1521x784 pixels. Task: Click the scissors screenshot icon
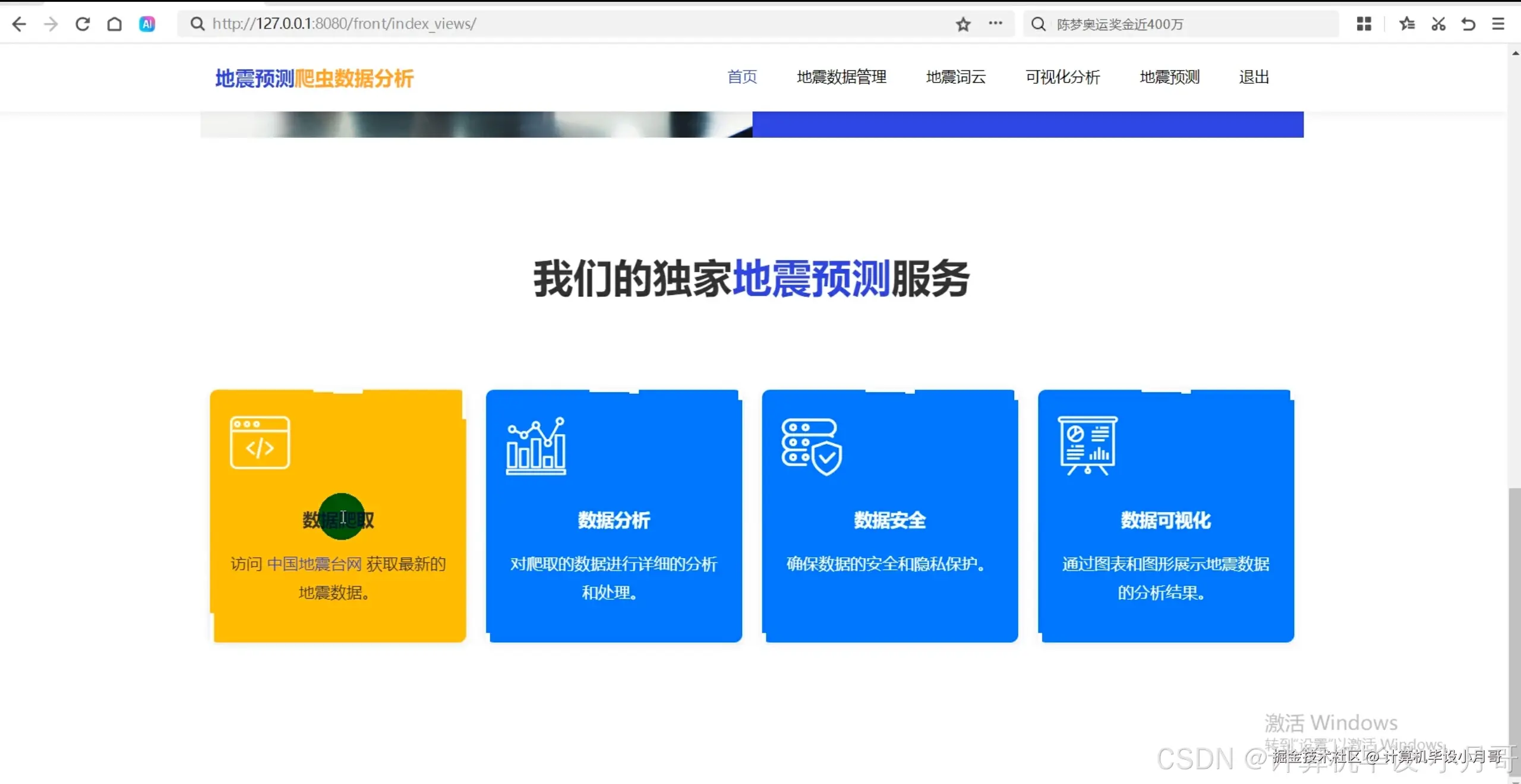1438,24
